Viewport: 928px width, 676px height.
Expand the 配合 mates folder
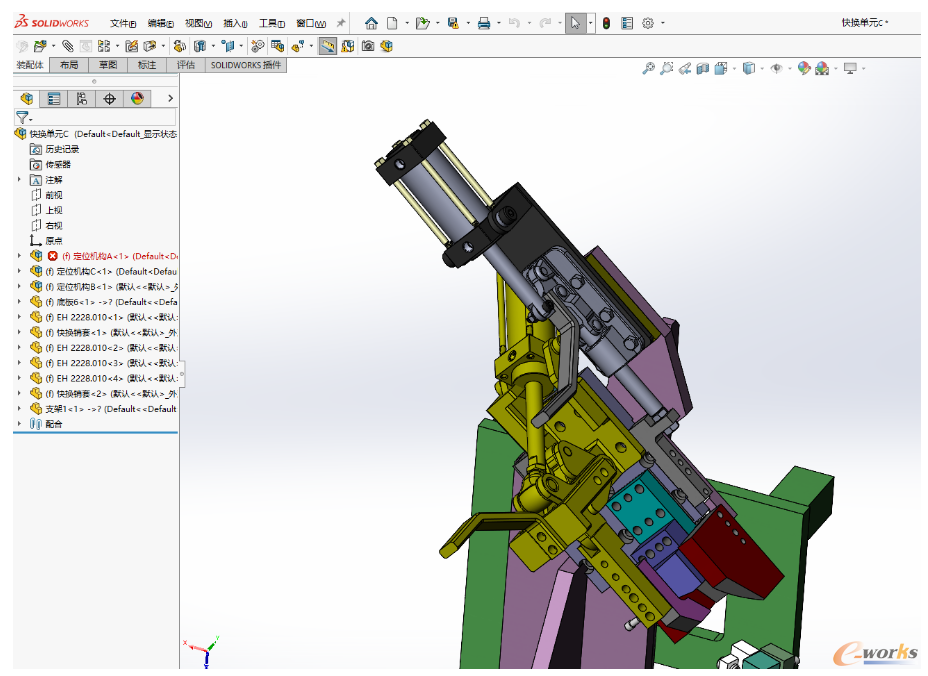click(20, 424)
